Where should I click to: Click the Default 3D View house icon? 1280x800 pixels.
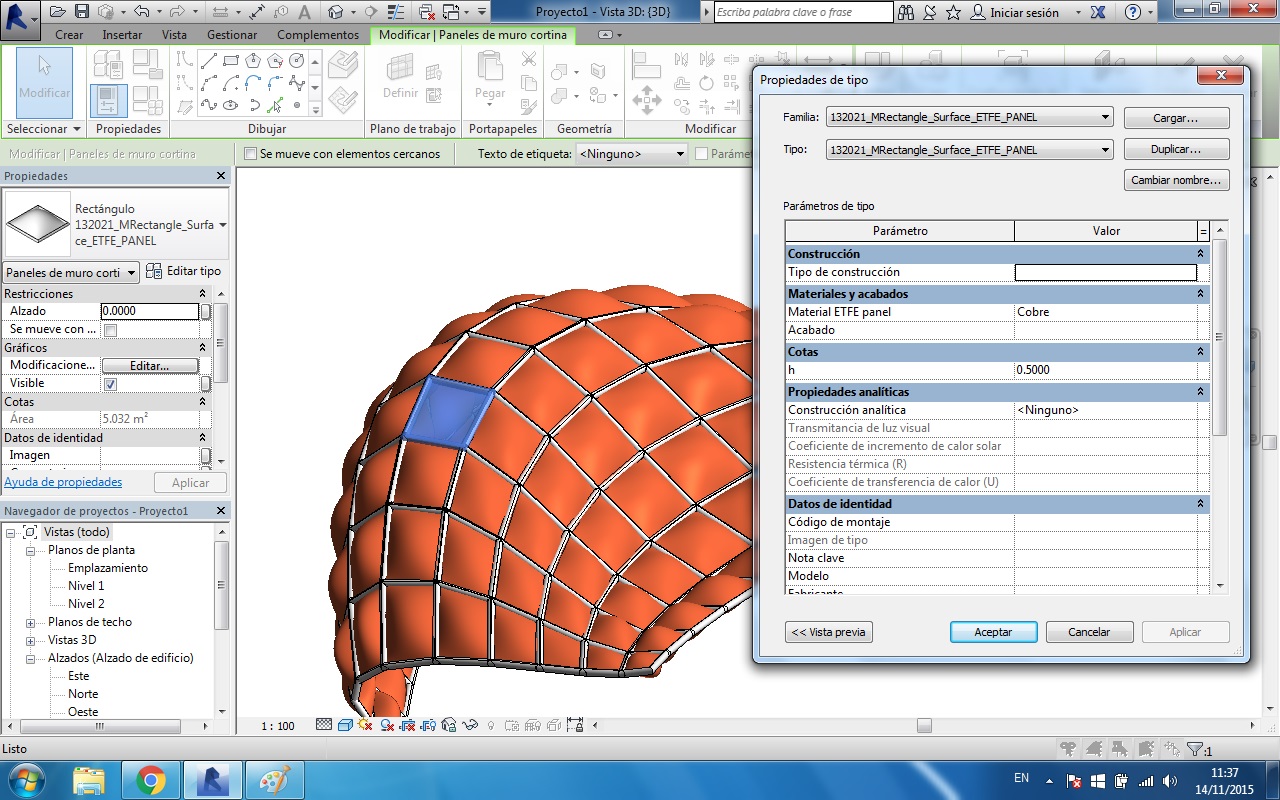coord(336,12)
